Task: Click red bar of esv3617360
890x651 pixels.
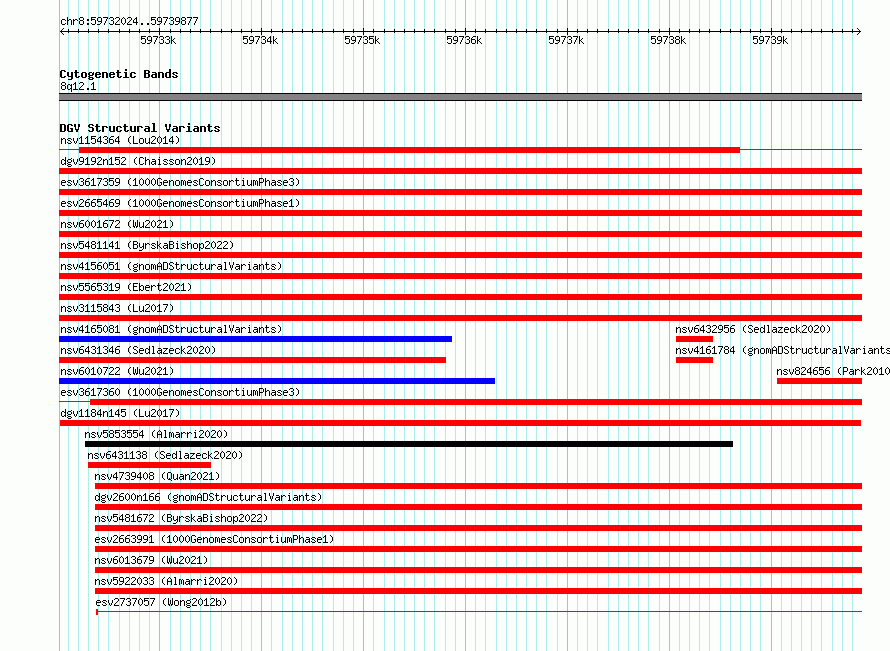Action: pyautogui.click(x=476, y=402)
